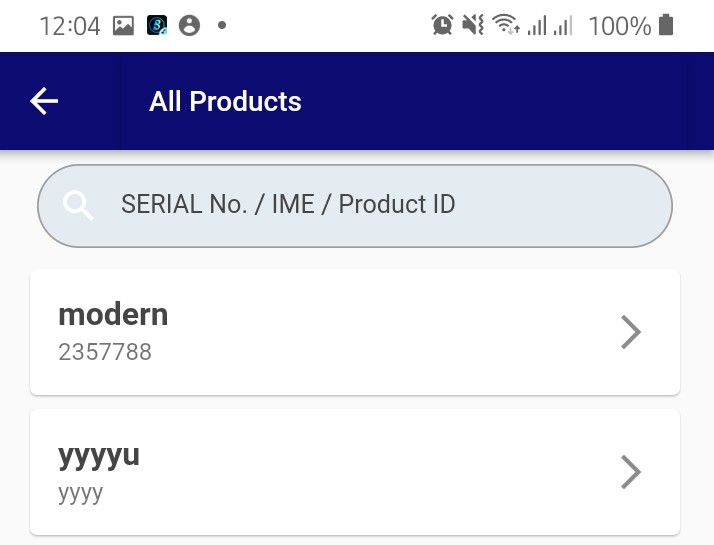
Task: Focus the SERIAL No. / IME search field
Action: (355, 206)
